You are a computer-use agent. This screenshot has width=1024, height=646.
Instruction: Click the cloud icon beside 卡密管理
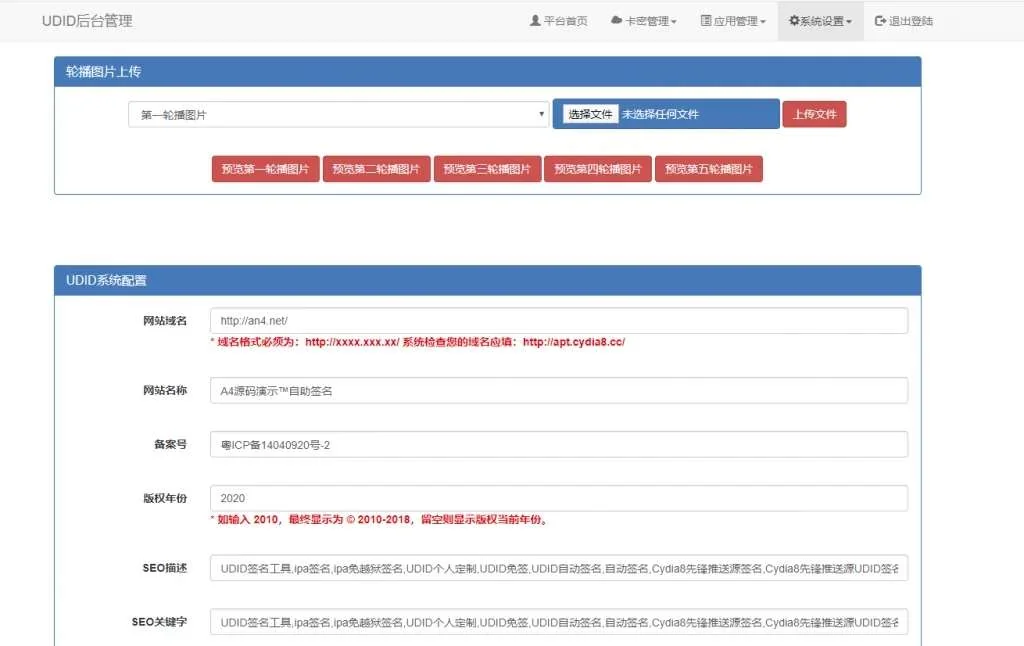coord(617,21)
